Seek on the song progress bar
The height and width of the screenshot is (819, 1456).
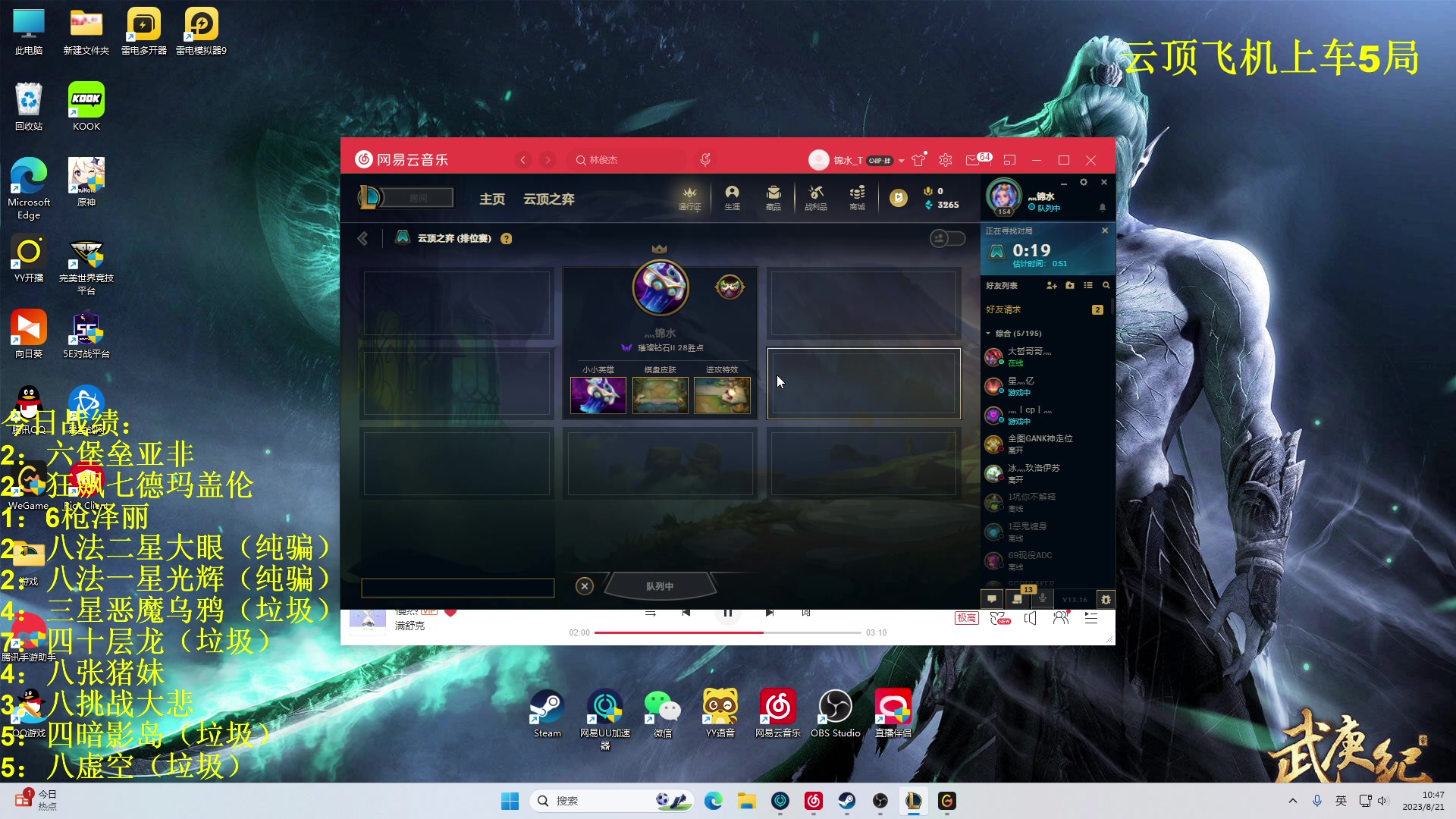click(728, 632)
